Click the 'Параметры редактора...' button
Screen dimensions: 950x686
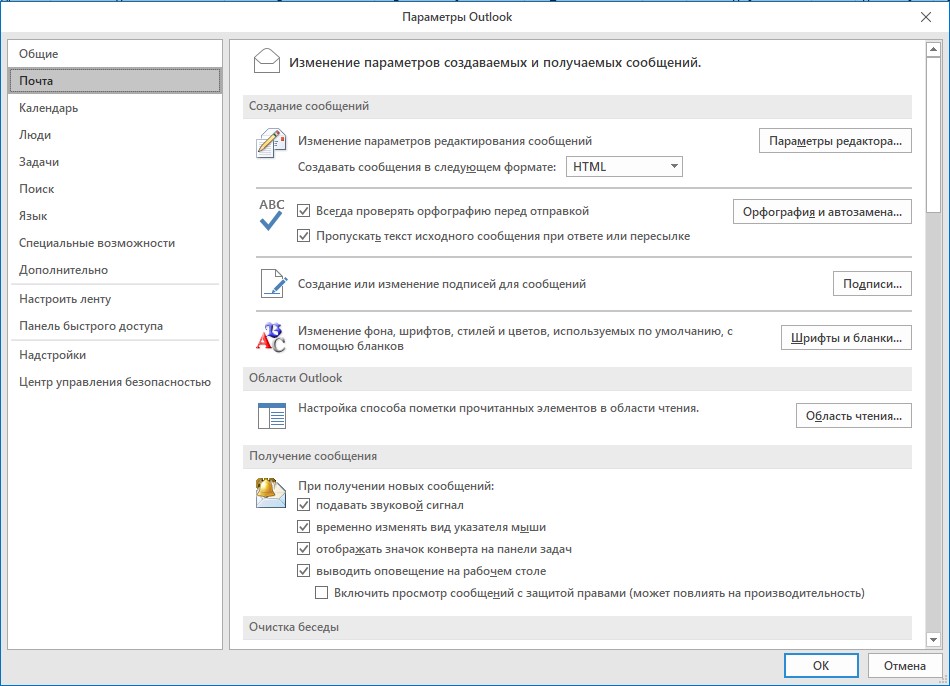835,141
